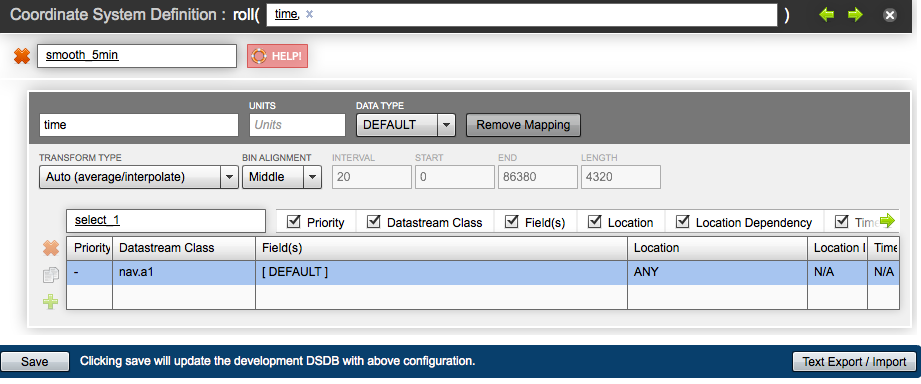Image resolution: width=921 pixels, height=384 pixels.
Task: Edit the smooth_5min name field
Action: (137, 56)
